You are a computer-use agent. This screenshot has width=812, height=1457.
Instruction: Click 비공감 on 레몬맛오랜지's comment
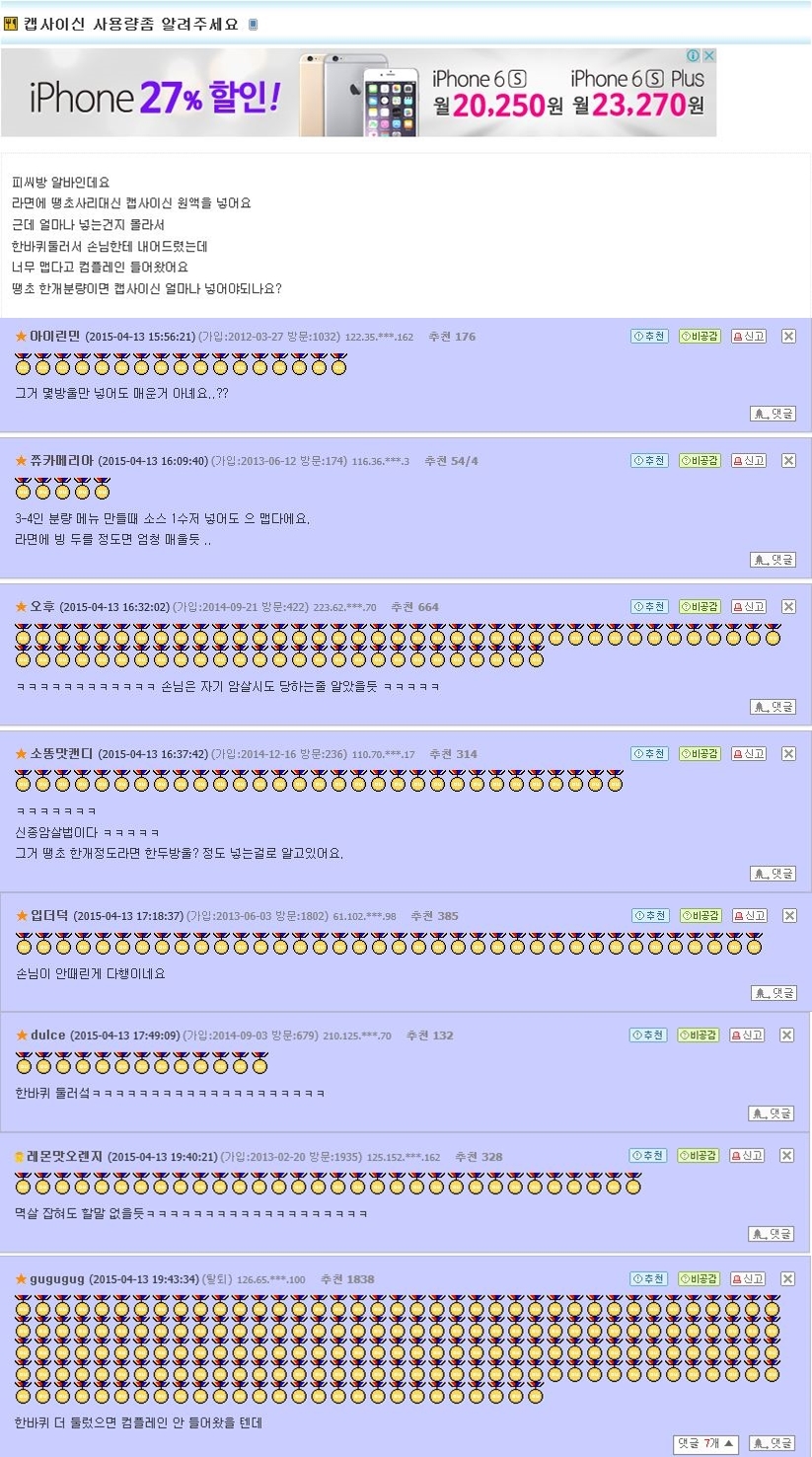699,1156
